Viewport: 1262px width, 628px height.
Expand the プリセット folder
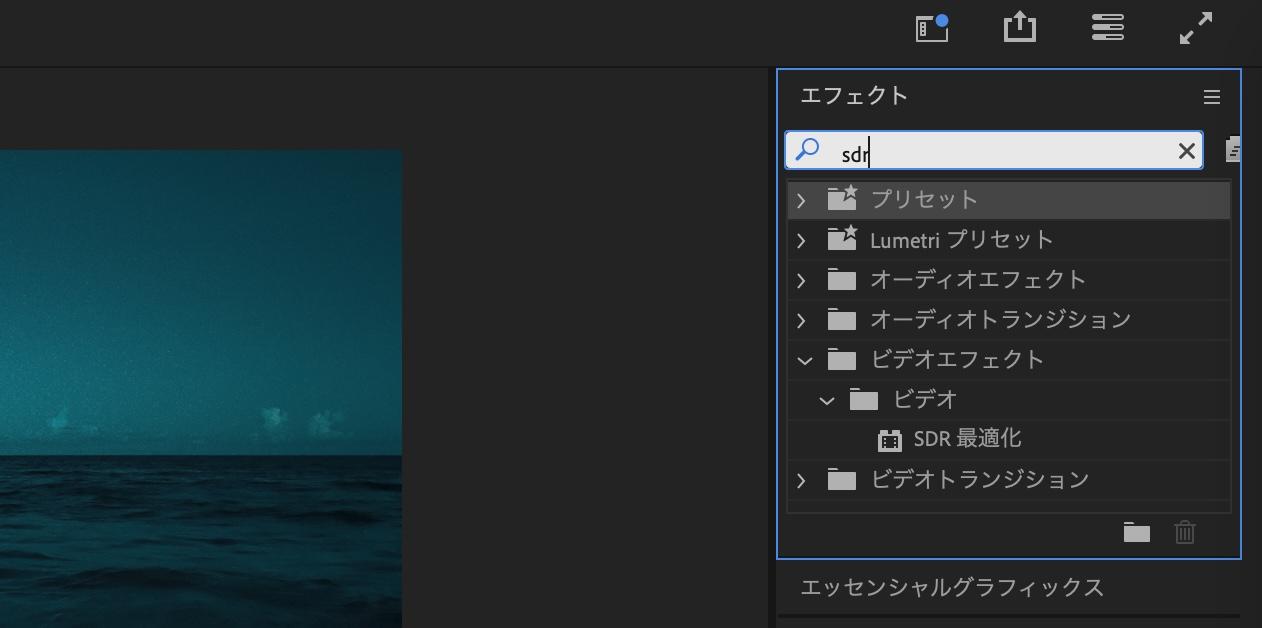pos(801,200)
